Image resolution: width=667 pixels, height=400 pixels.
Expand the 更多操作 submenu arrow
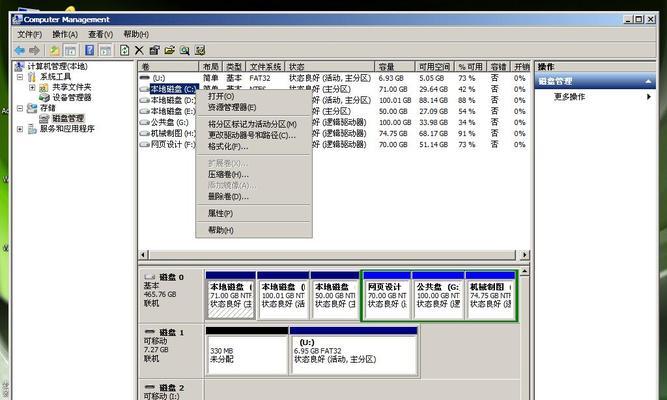click(649, 97)
